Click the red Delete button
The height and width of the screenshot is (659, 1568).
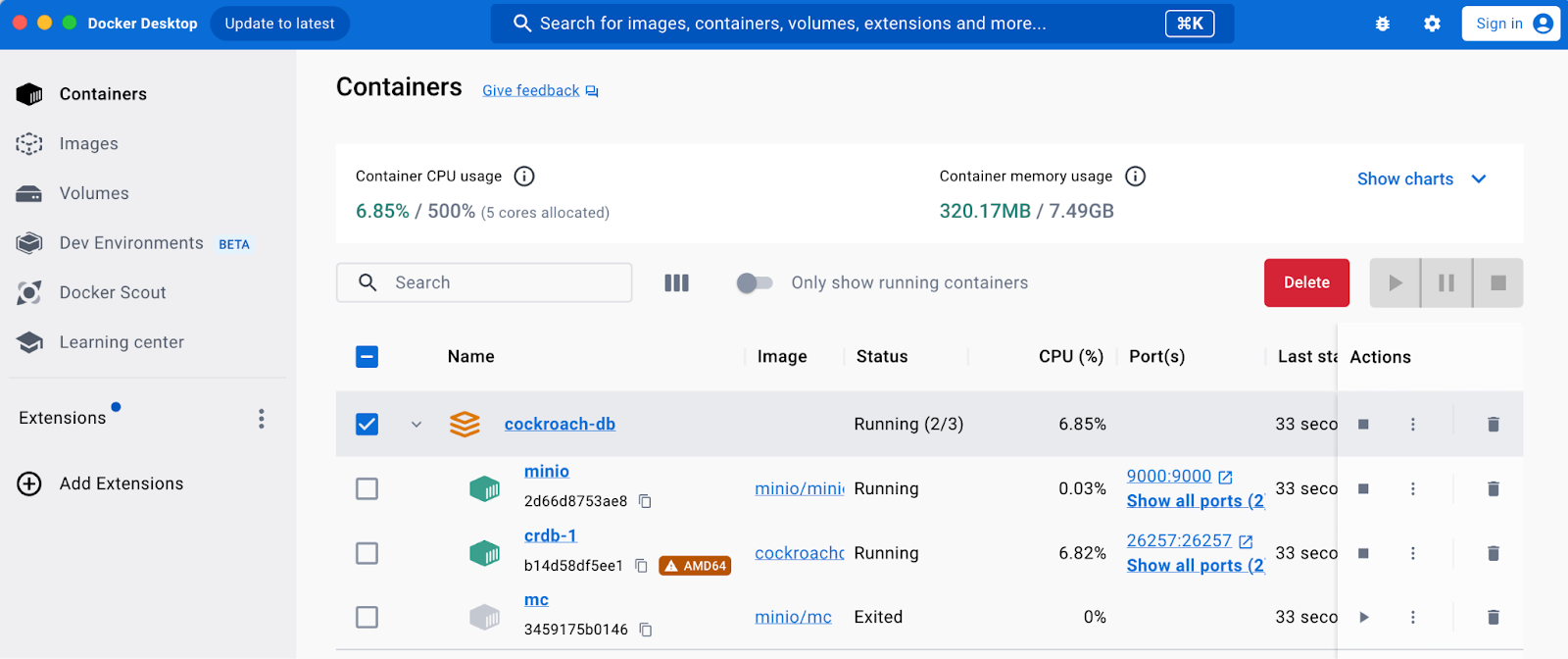(1306, 282)
